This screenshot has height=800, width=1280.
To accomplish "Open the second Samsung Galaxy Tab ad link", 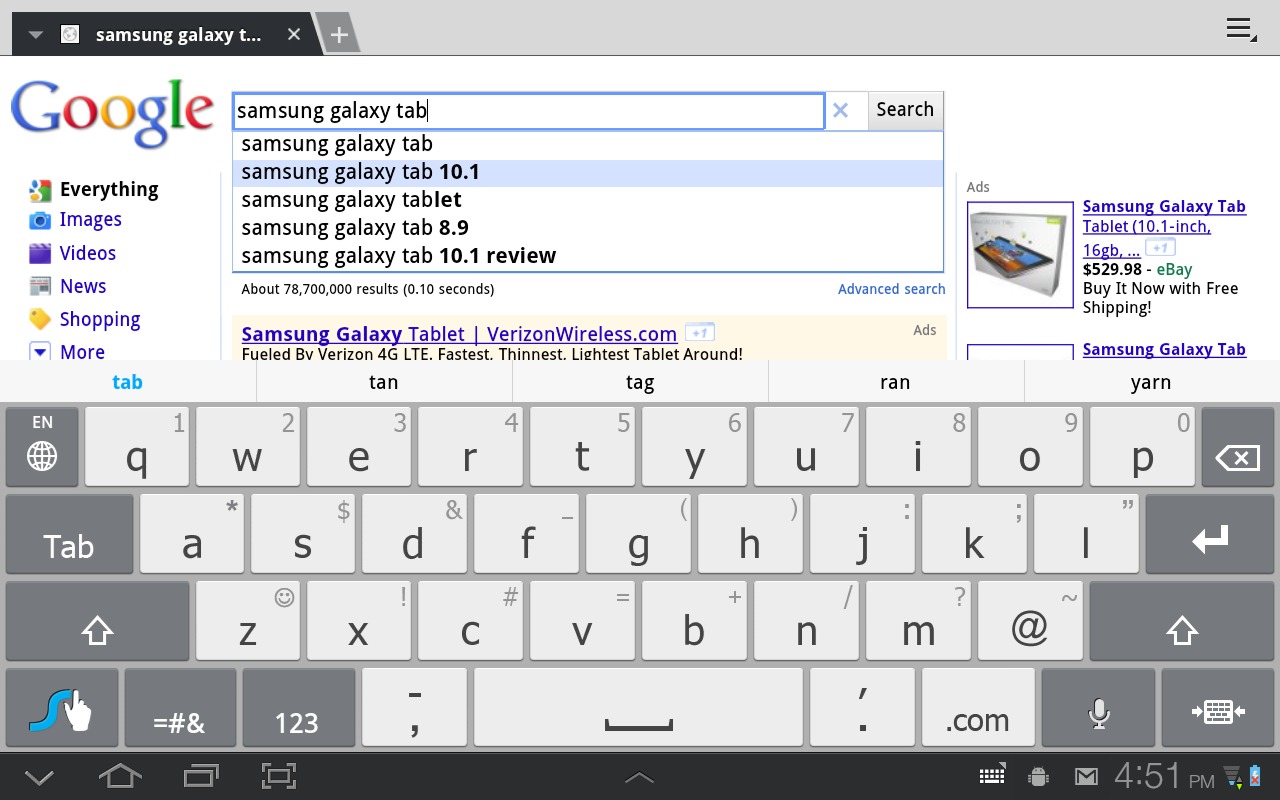I will tap(1164, 349).
